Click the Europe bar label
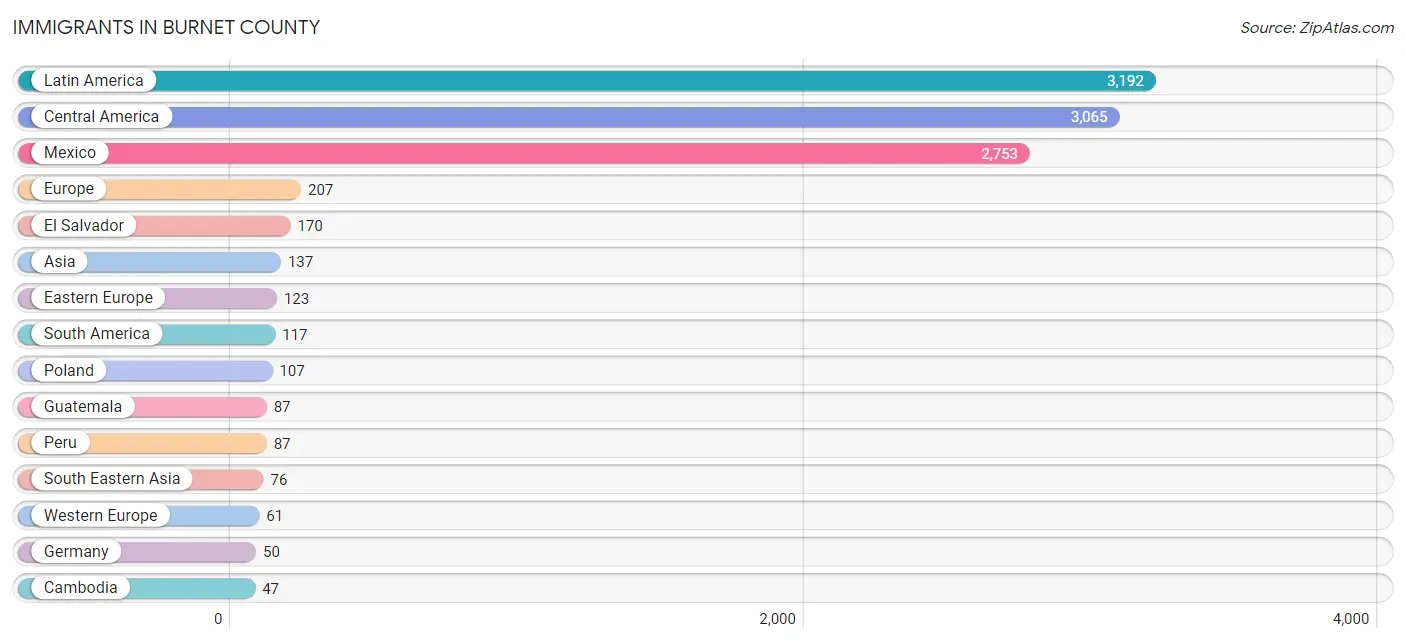Viewport: 1406px width, 643px height. (x=68, y=189)
